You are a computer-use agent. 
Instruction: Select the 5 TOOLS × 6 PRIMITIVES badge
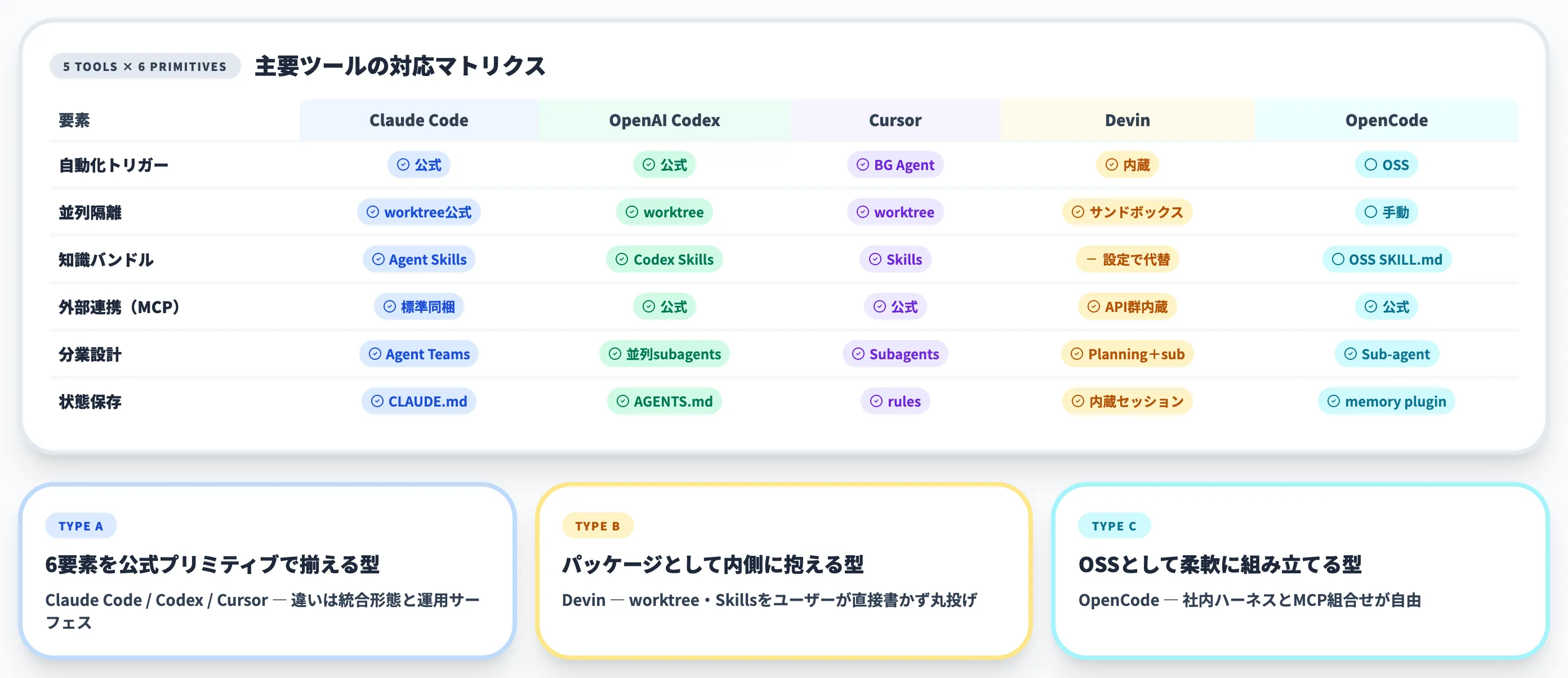tap(145, 66)
